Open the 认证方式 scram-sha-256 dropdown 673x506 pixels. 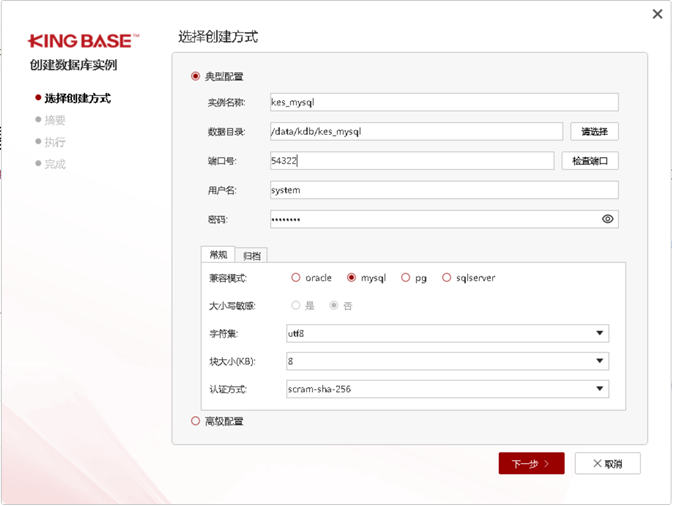447,389
